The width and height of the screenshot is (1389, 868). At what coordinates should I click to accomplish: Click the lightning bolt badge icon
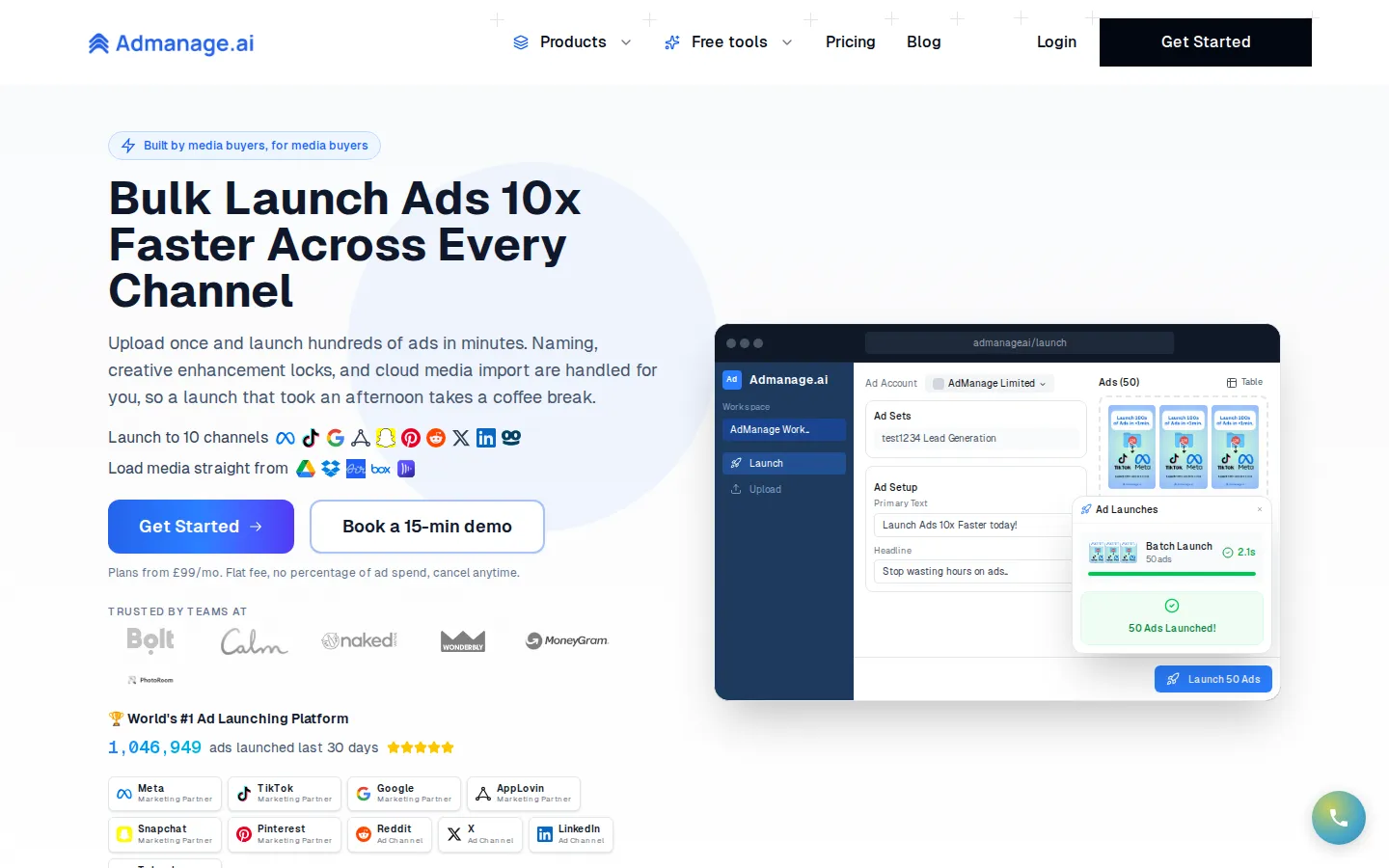[128, 146]
